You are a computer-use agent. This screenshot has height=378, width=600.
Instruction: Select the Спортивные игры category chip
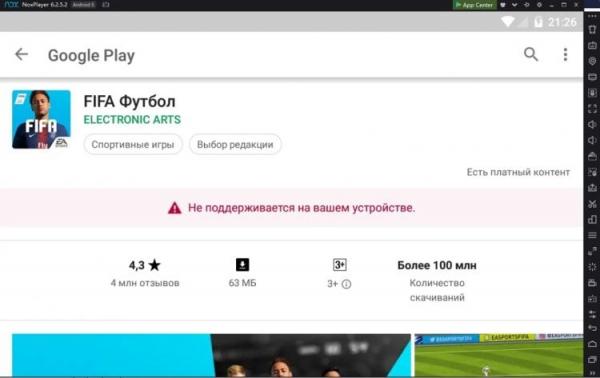[x=133, y=145]
